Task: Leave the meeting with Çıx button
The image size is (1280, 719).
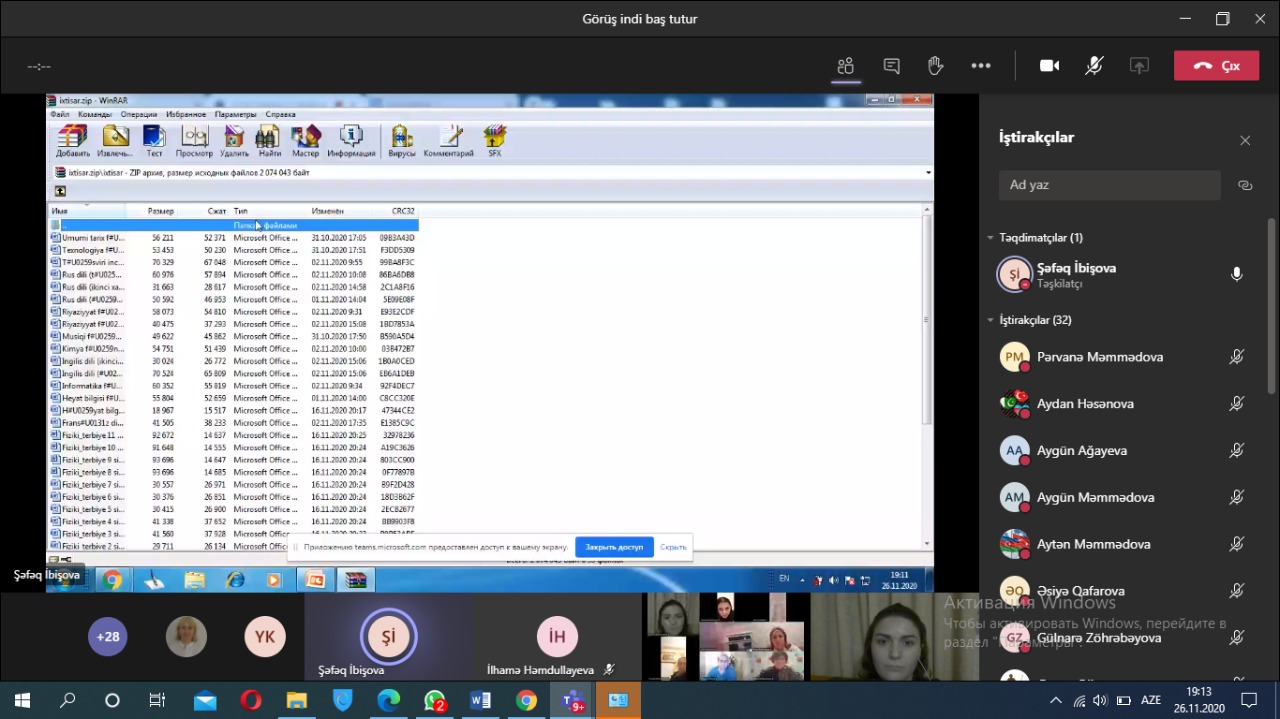Action: tap(1216, 66)
